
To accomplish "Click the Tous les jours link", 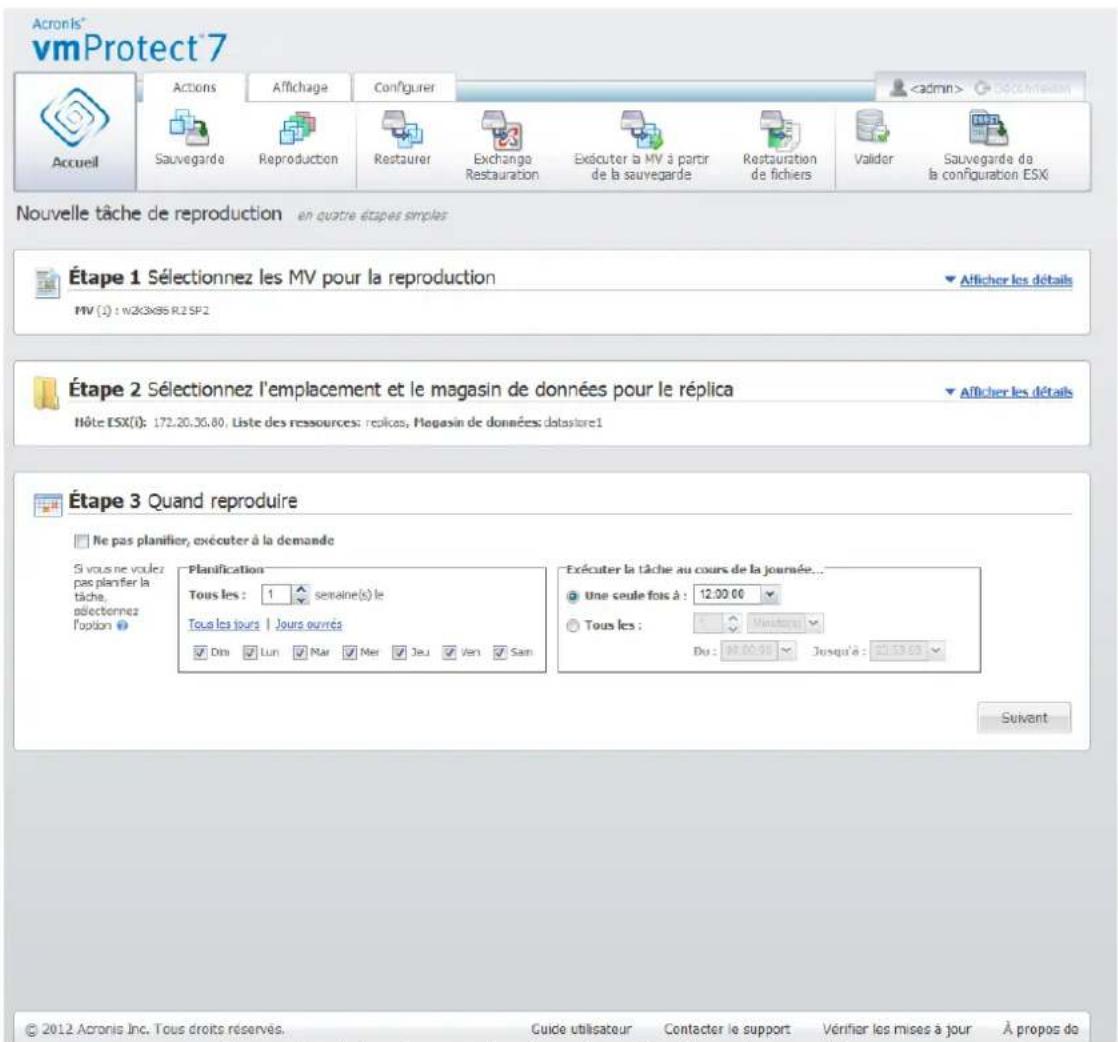I will pos(224,624).
